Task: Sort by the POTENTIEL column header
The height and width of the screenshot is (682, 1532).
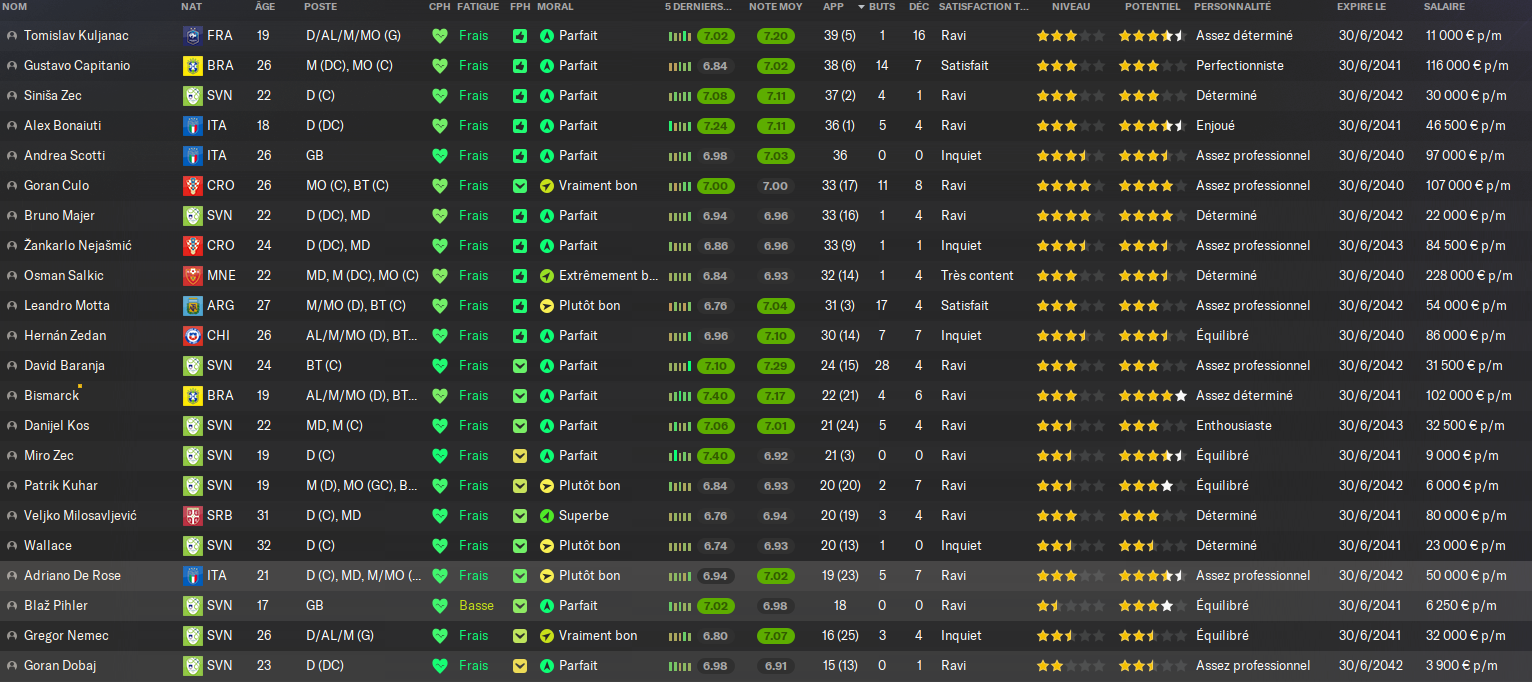Action: pos(1153,7)
